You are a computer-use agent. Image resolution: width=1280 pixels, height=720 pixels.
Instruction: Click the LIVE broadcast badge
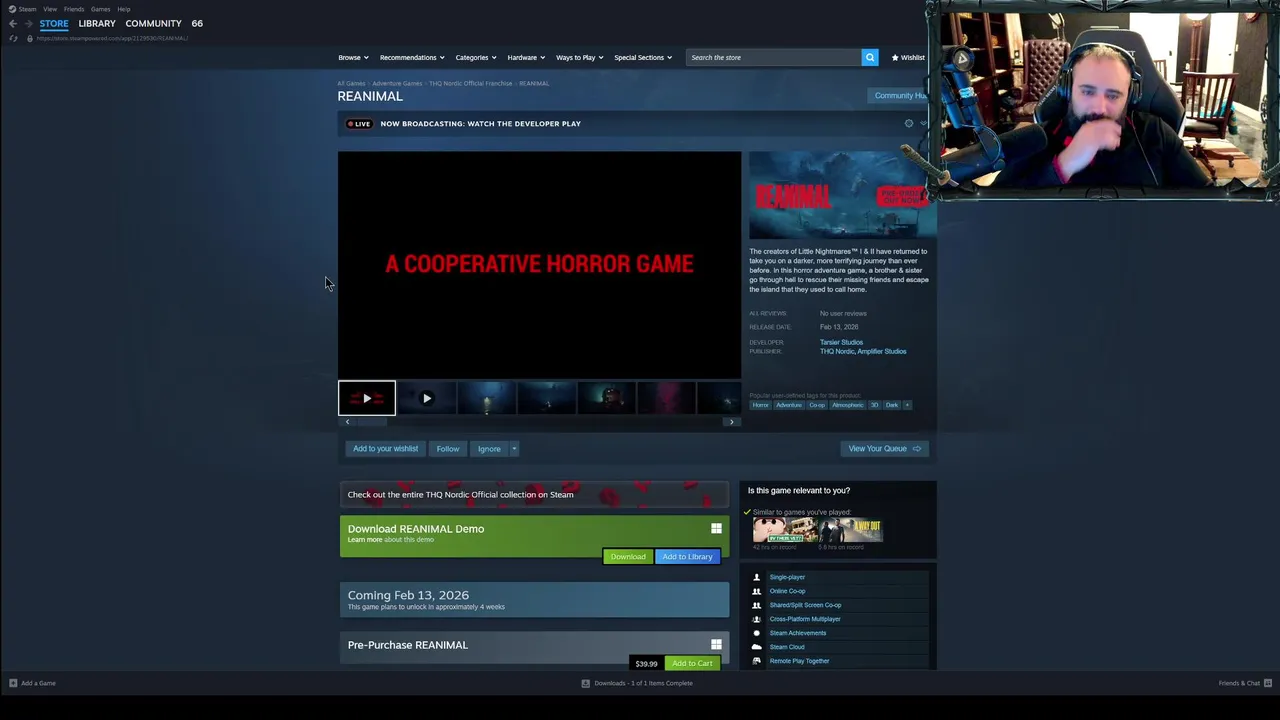click(359, 124)
